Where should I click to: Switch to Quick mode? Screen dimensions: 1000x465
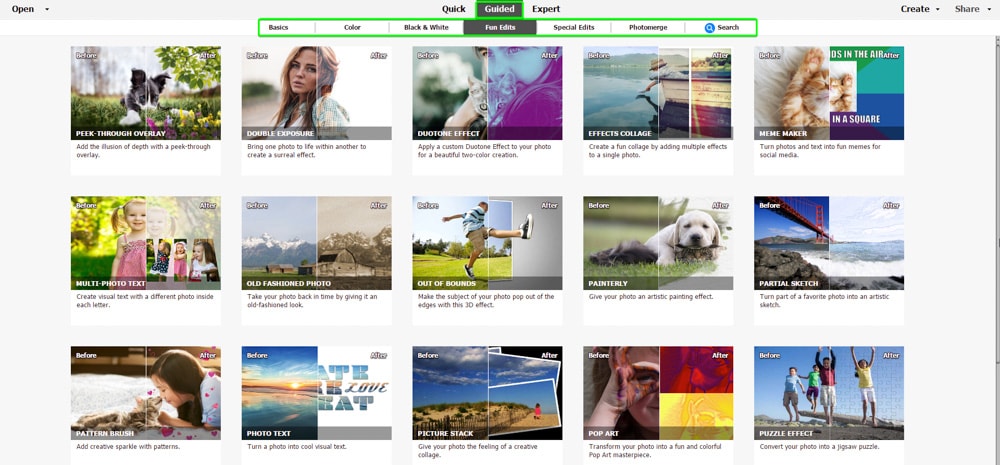[x=453, y=9]
